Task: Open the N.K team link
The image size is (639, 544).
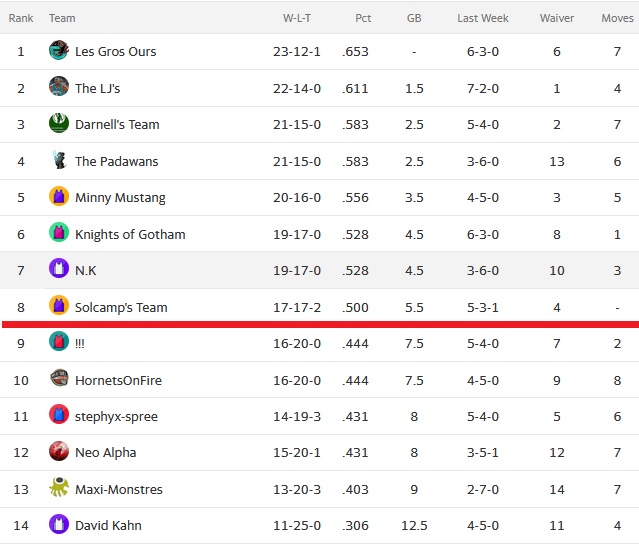Action: [x=86, y=271]
